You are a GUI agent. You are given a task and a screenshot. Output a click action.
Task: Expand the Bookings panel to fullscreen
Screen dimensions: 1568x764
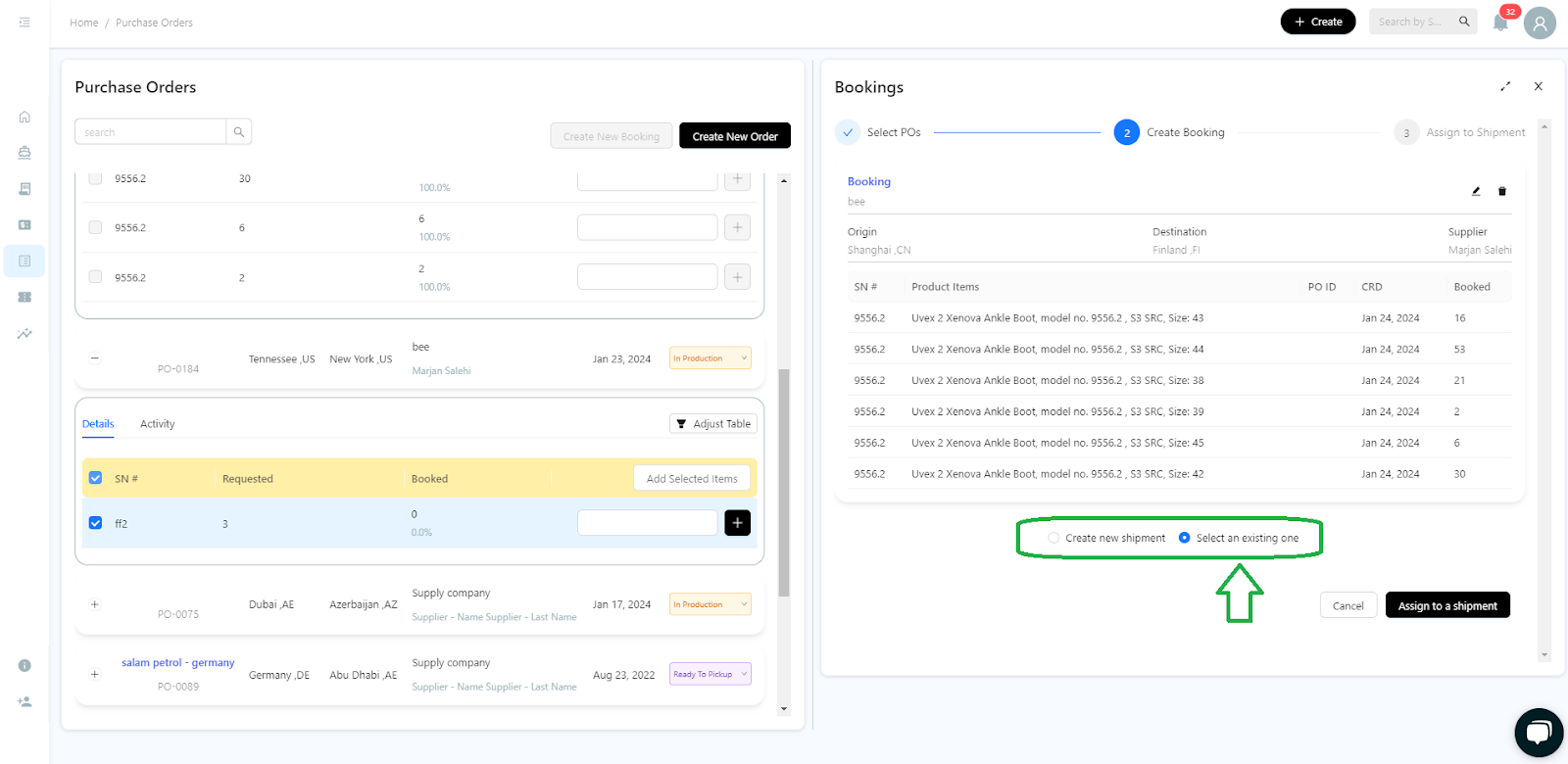[1505, 86]
